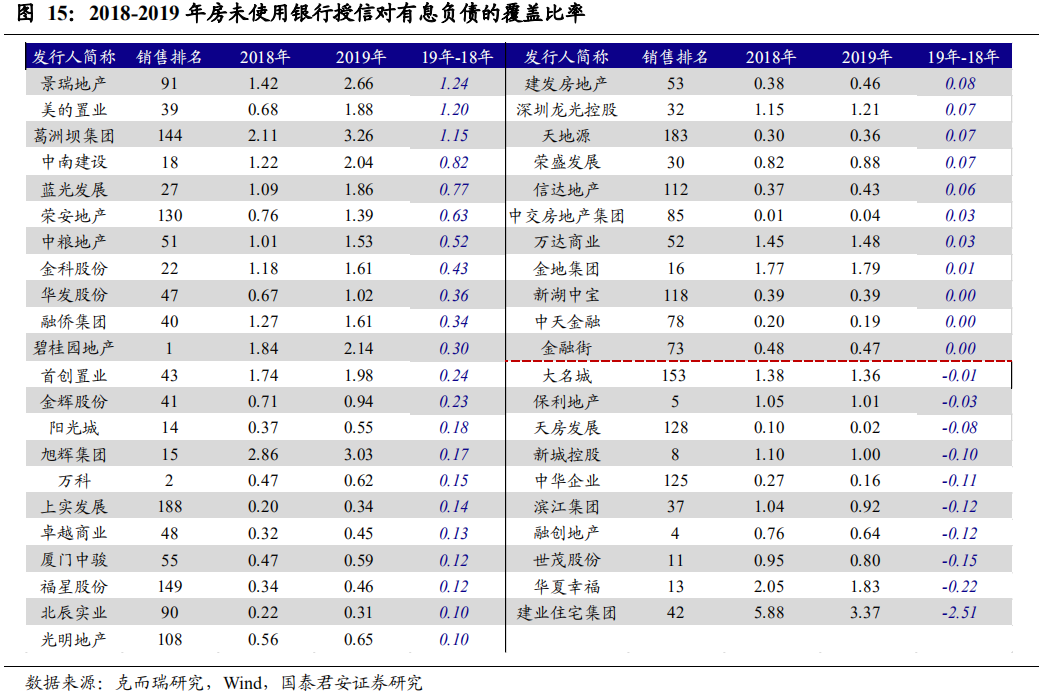Select the 旭辉集团 name cell
1039x700 pixels.
pos(74,454)
